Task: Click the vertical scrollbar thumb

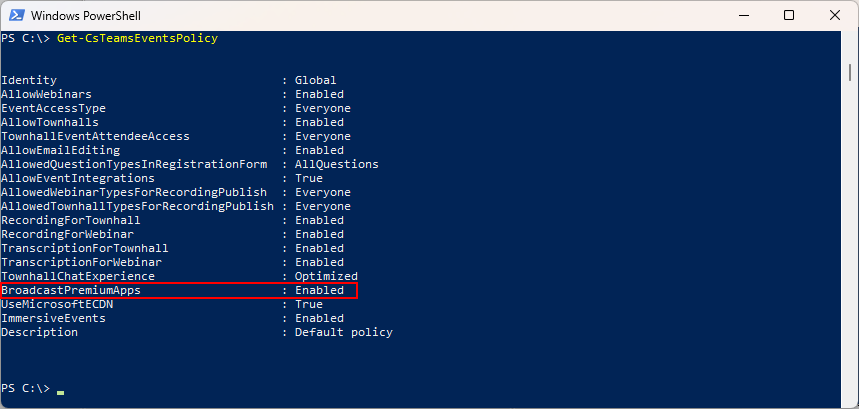Action: (850, 71)
